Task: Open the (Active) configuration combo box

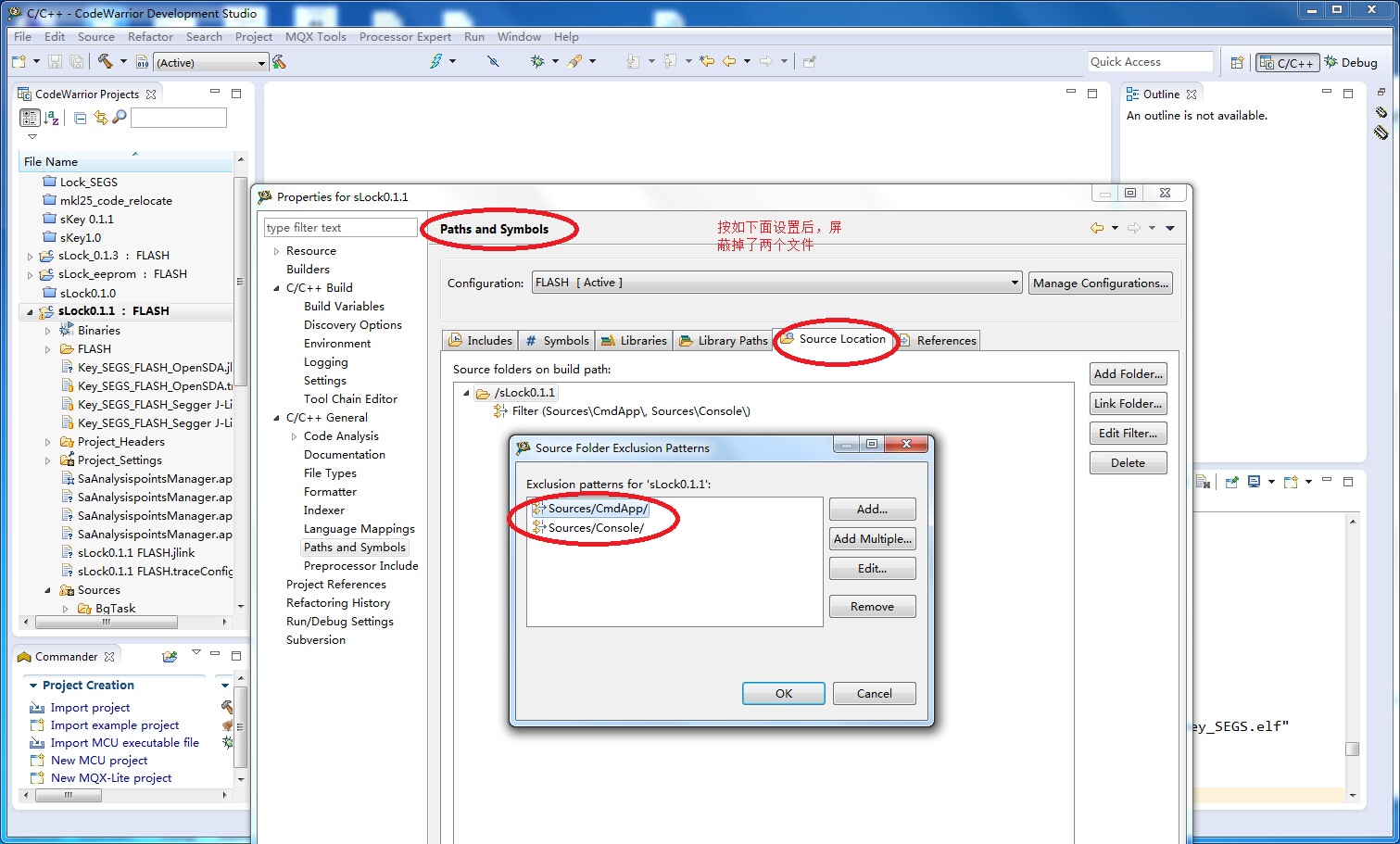Action: pos(210,63)
